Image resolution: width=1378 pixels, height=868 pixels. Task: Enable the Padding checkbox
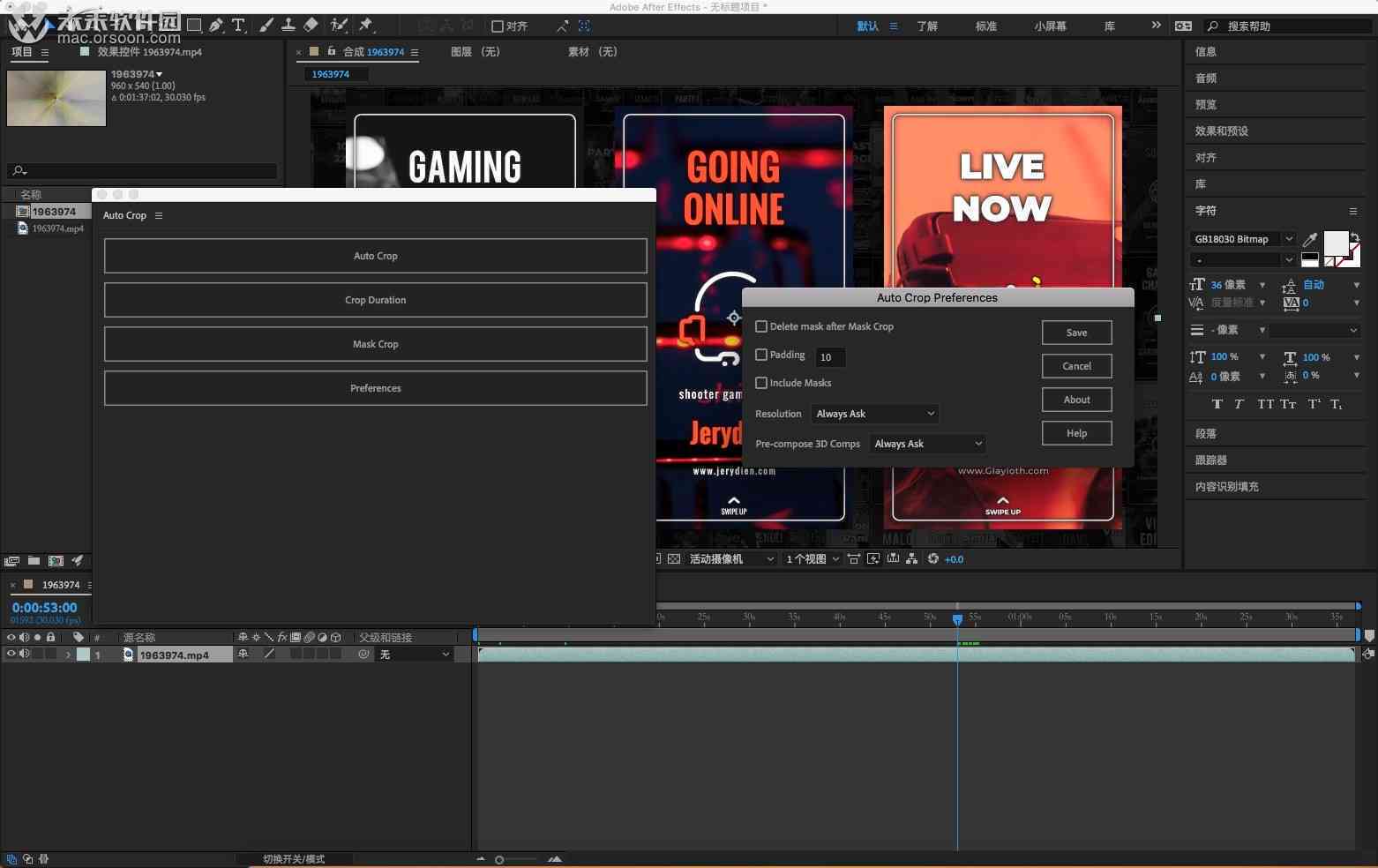coord(761,355)
